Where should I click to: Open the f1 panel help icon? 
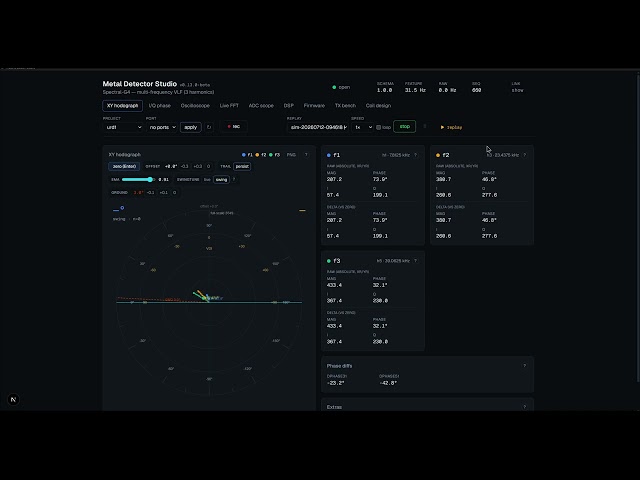coord(416,155)
